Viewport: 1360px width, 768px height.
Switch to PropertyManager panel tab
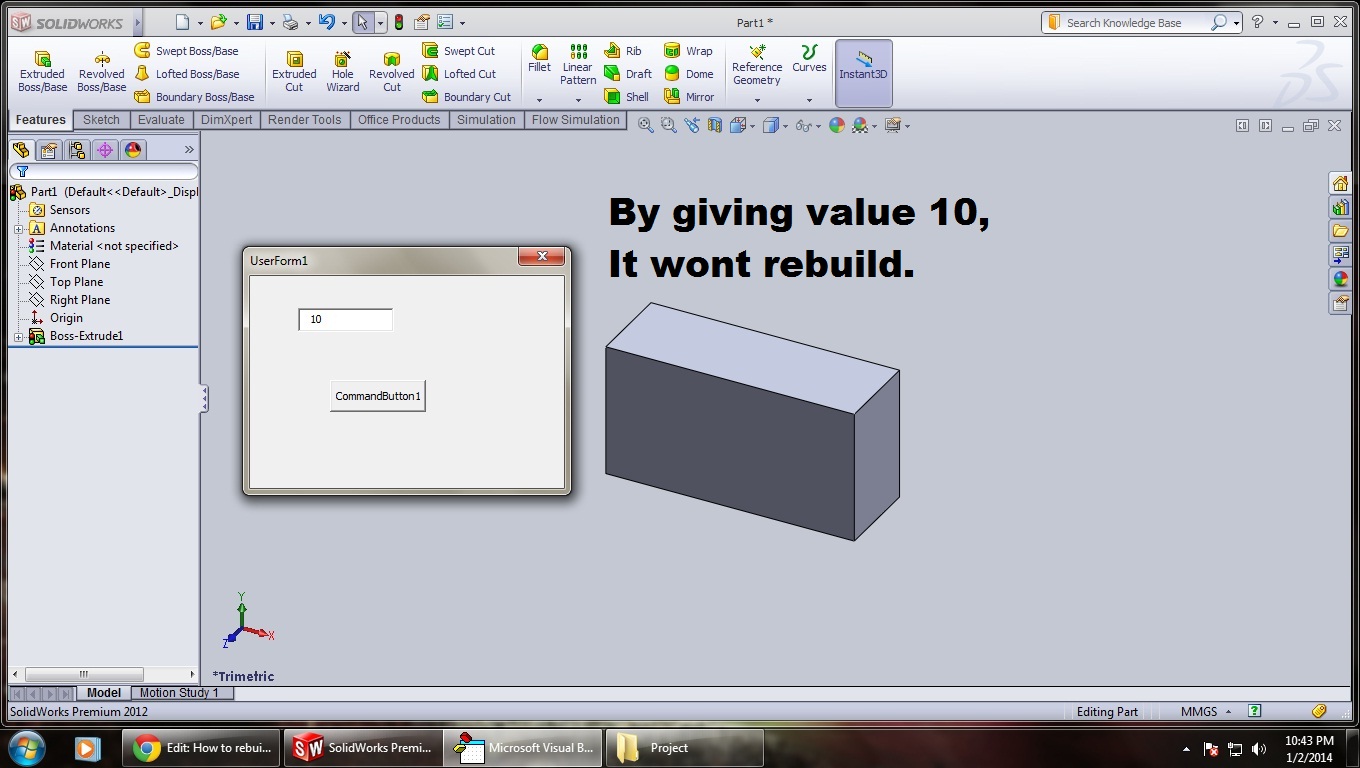49,150
